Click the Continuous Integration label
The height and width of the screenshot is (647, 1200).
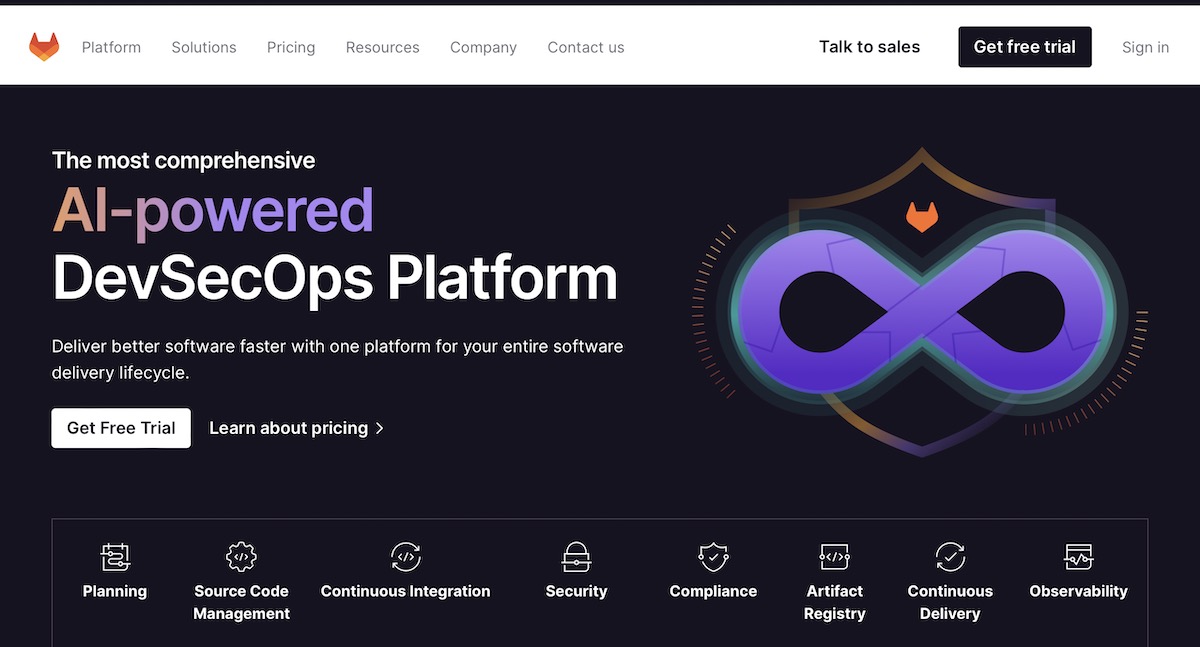[x=405, y=591]
